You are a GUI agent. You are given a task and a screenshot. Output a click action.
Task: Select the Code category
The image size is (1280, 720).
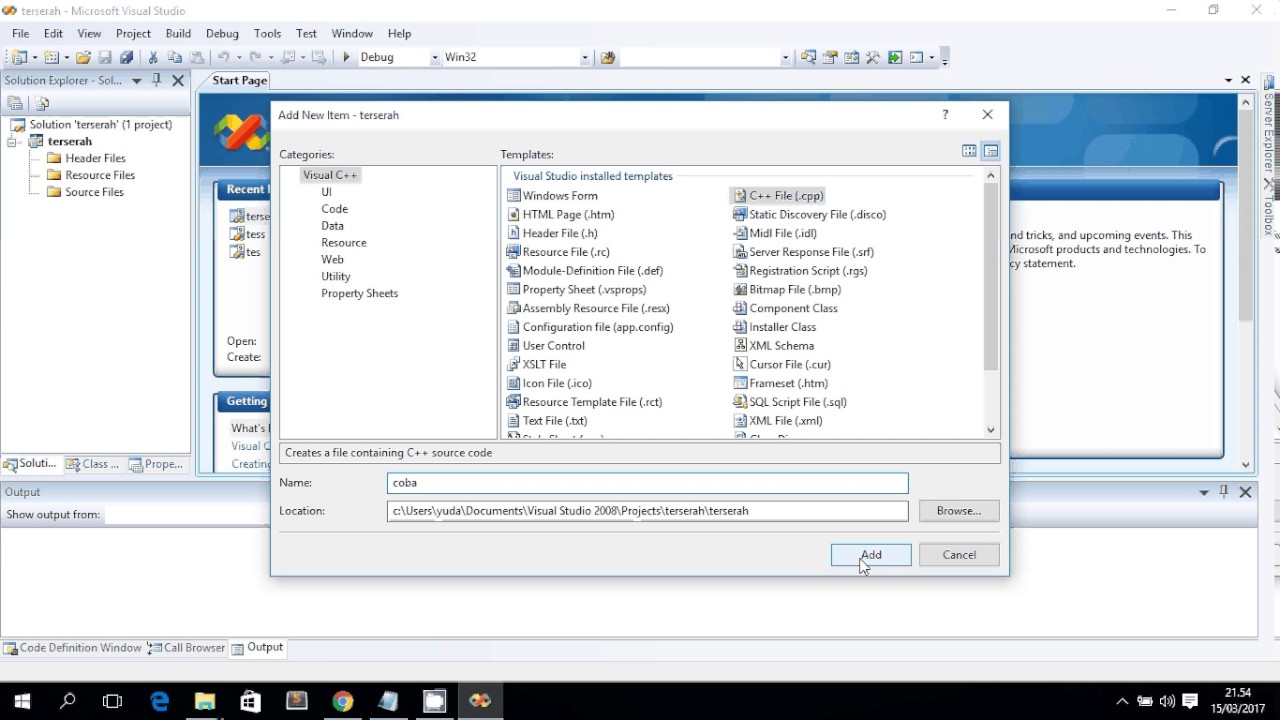334,209
